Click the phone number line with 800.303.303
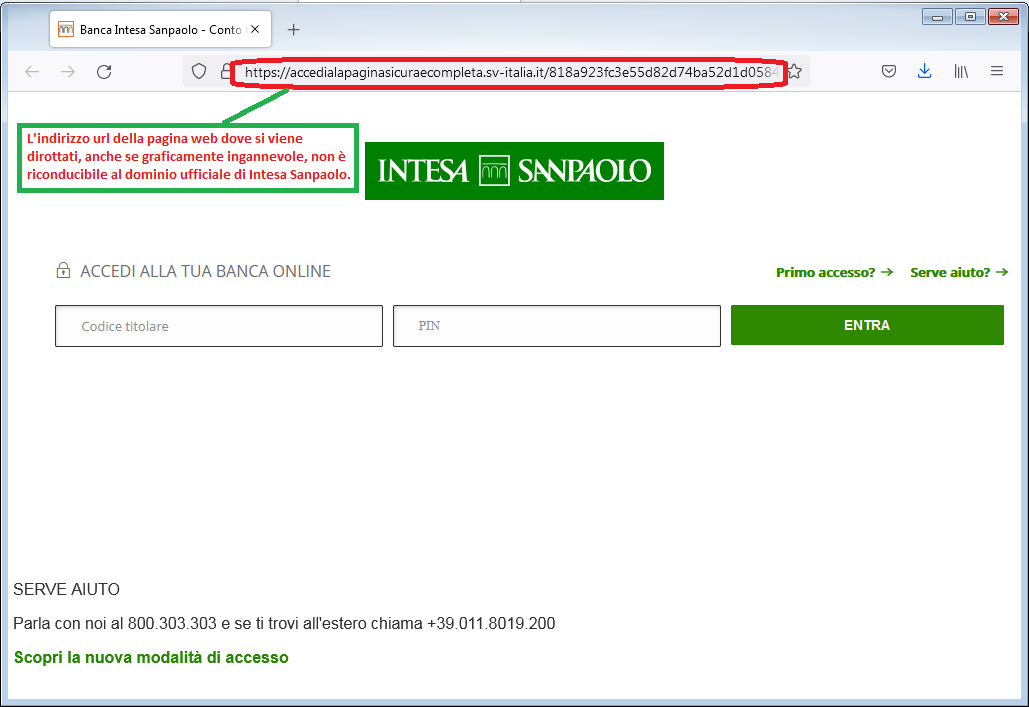1029x707 pixels. pos(284,624)
